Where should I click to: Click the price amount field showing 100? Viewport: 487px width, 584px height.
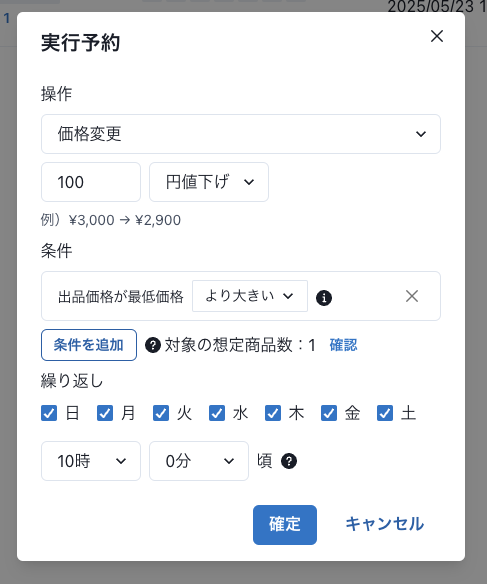pyautogui.click(x=91, y=182)
